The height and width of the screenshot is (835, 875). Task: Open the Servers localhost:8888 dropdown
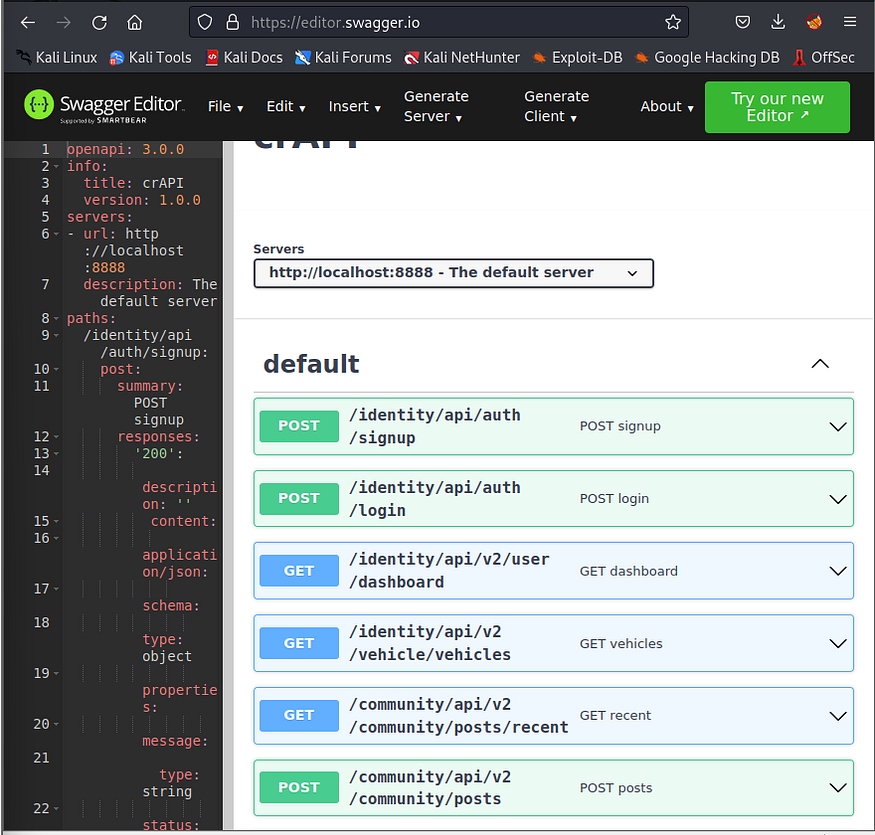pyautogui.click(x=453, y=273)
